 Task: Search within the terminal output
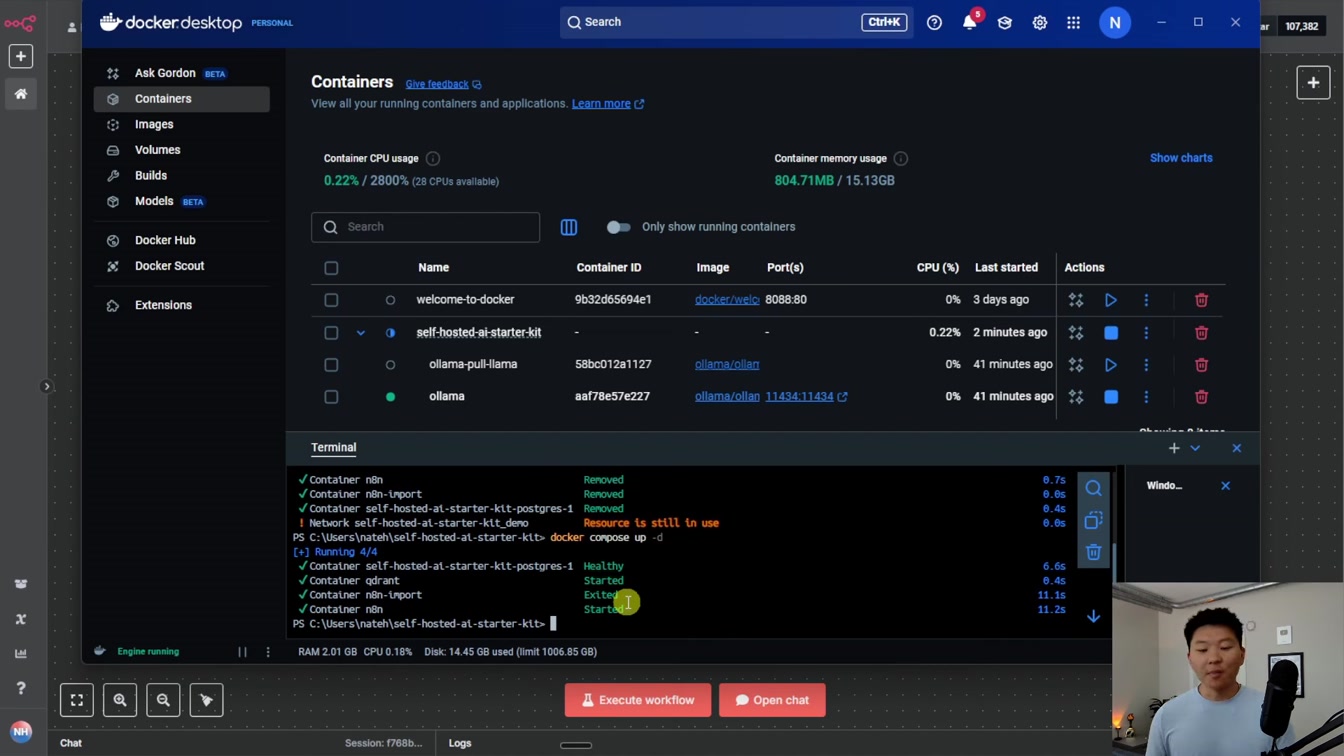click(1094, 489)
